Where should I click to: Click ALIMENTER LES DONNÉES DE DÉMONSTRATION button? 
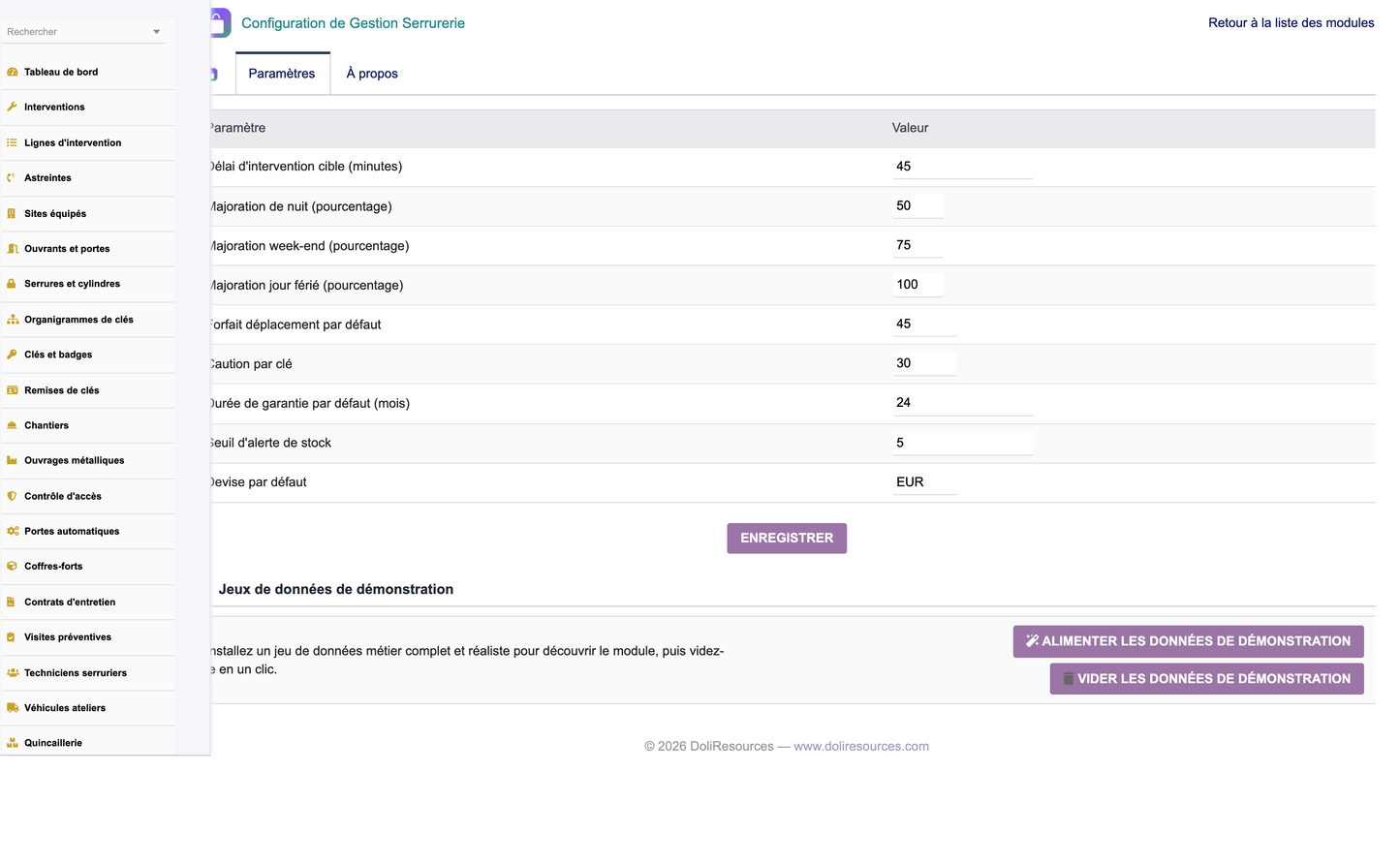click(x=1188, y=641)
